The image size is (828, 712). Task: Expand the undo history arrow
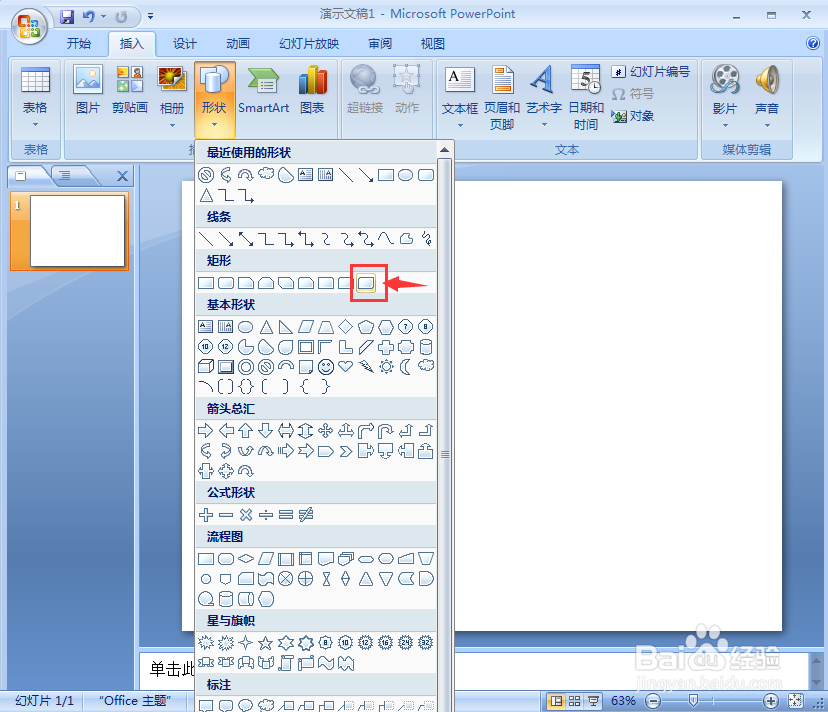pyautogui.click(x=104, y=17)
